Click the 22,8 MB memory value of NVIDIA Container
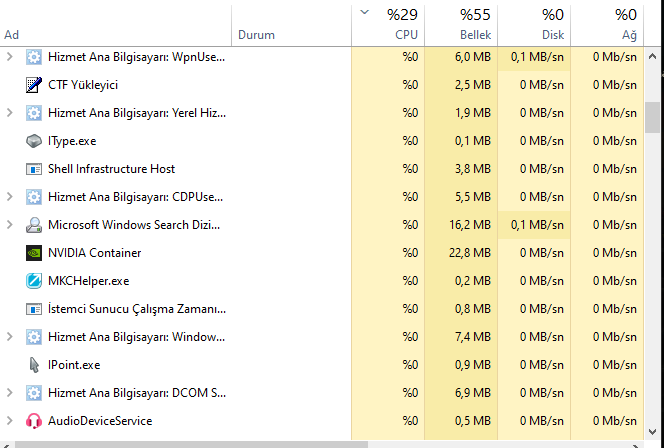Viewport: 664px width, 448px height. pyautogui.click(x=470, y=253)
